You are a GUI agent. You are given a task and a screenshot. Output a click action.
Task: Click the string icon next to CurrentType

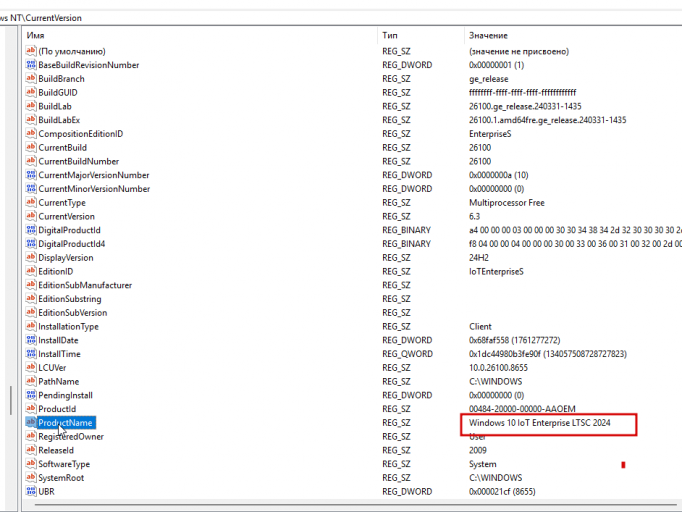(30, 202)
